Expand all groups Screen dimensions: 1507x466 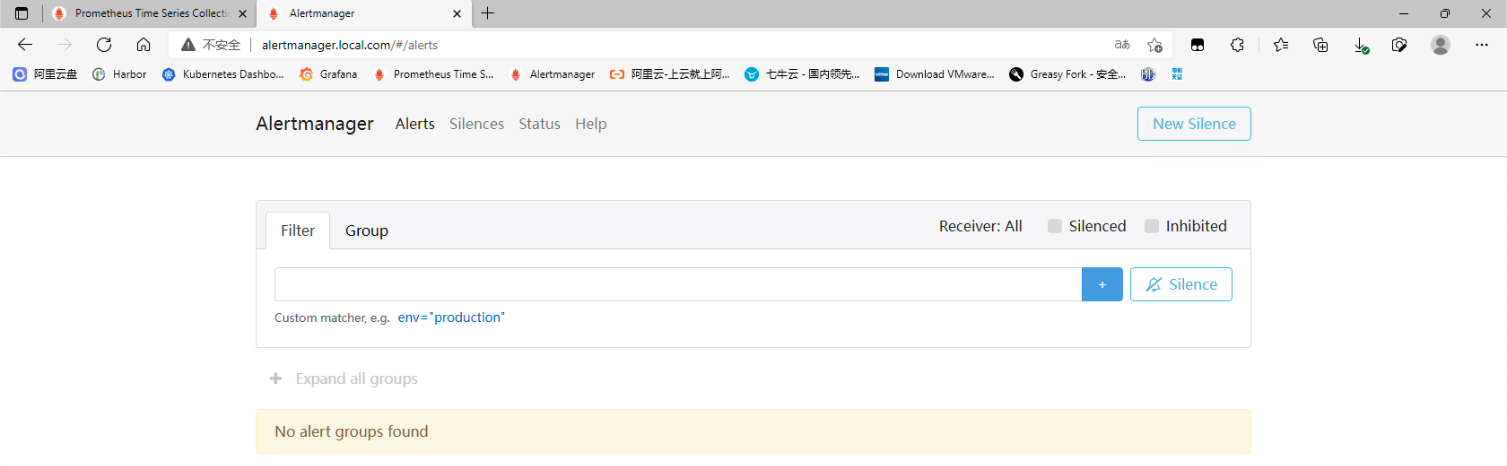(343, 379)
